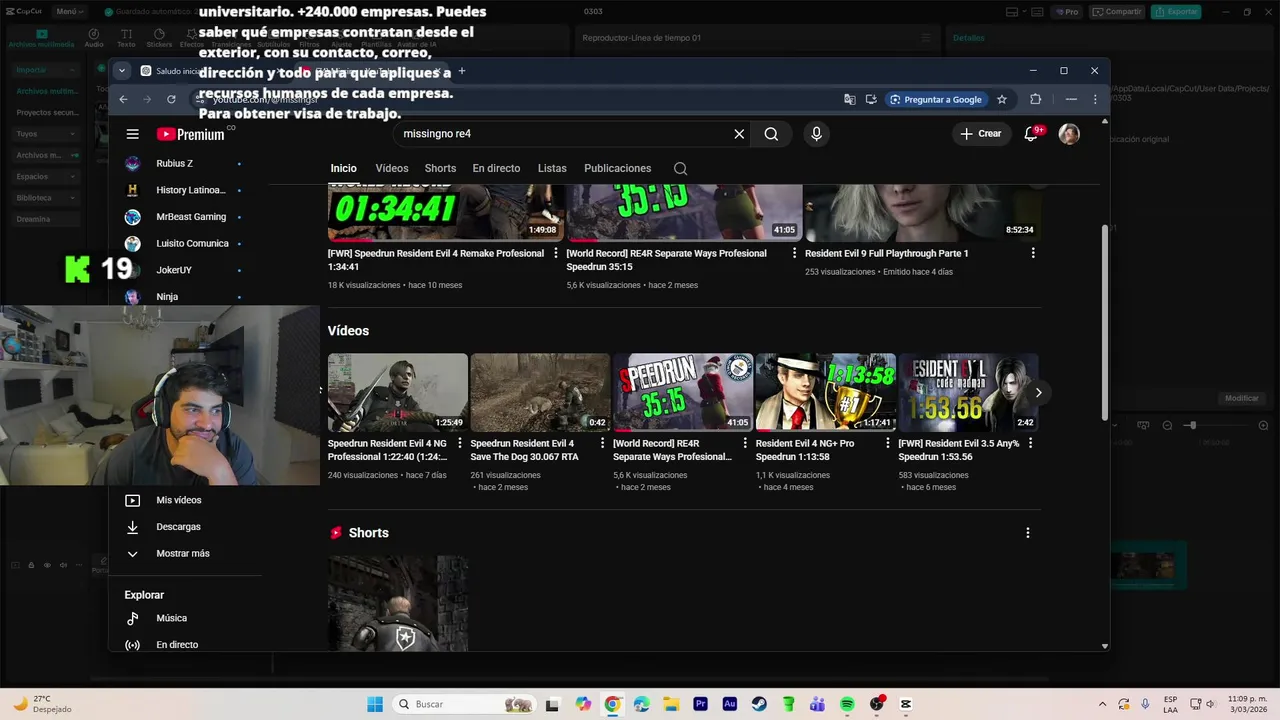Switch to the Inicio channel tab
The image size is (1280, 720).
click(343, 169)
